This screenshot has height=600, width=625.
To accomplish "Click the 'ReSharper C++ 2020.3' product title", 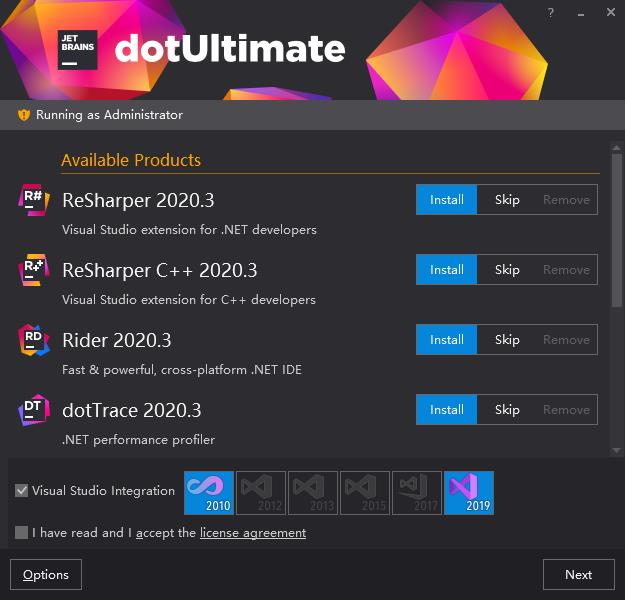I will point(160,270).
